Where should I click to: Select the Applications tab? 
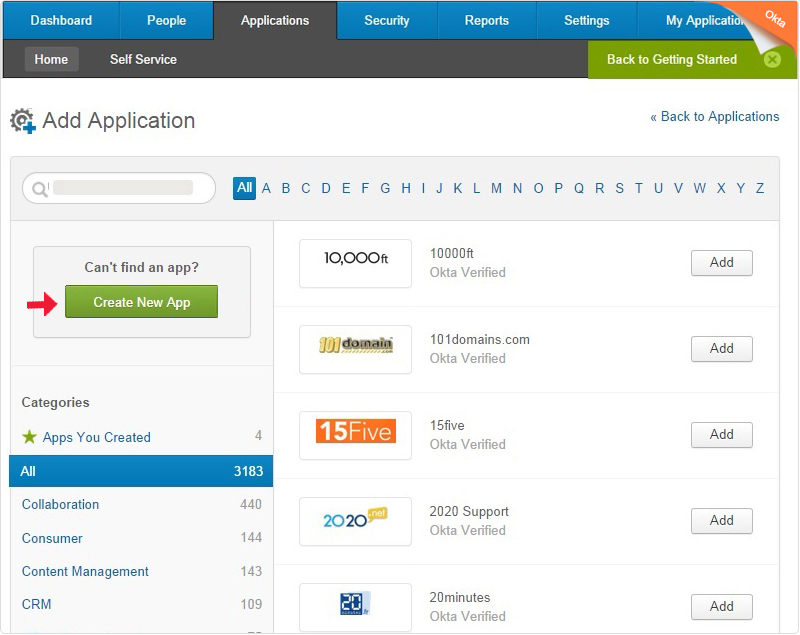click(275, 20)
